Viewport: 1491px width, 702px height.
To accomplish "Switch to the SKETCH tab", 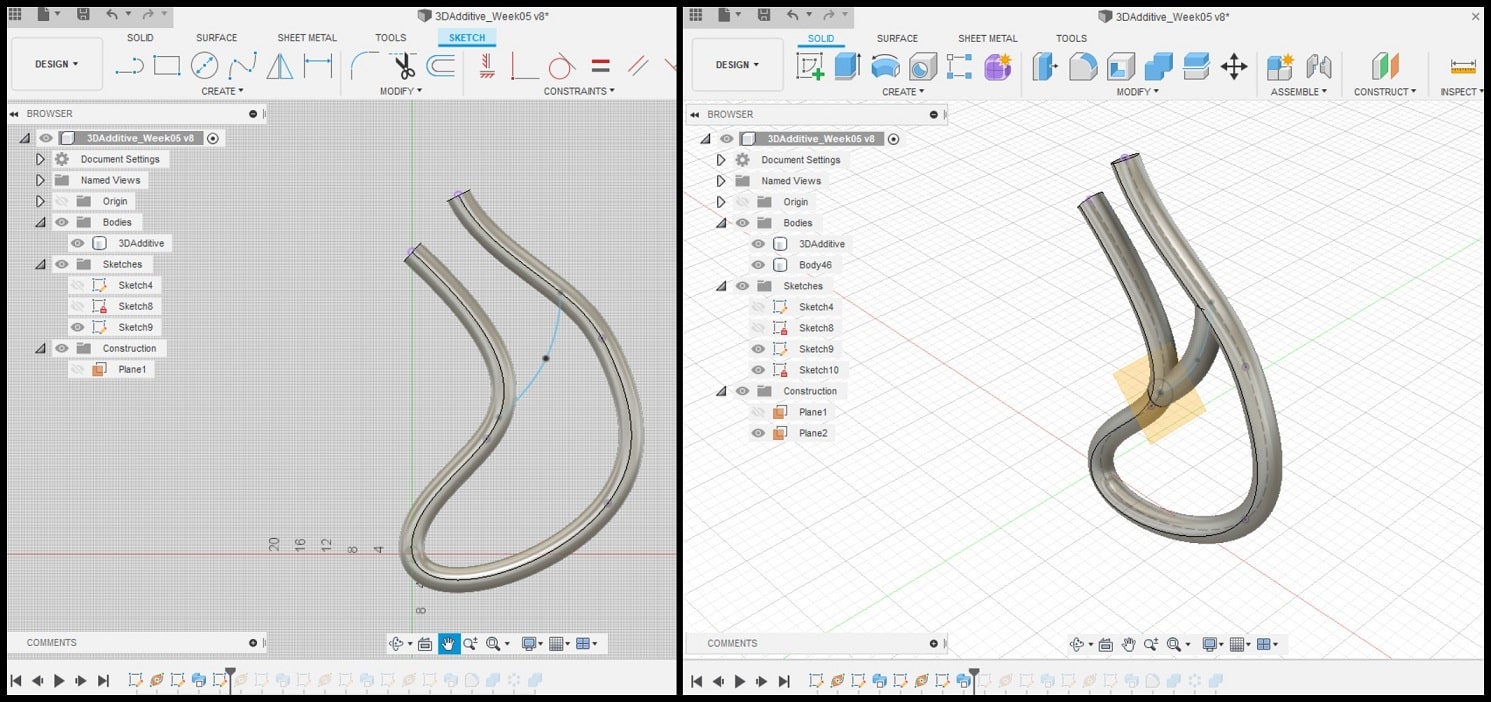I will point(466,38).
